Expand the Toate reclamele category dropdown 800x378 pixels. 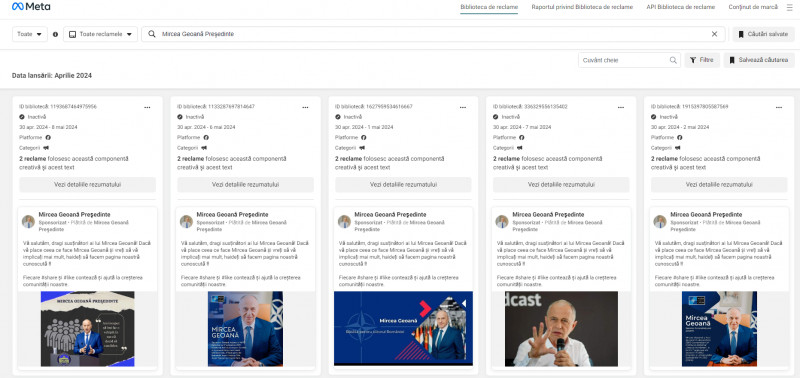click(x=101, y=34)
